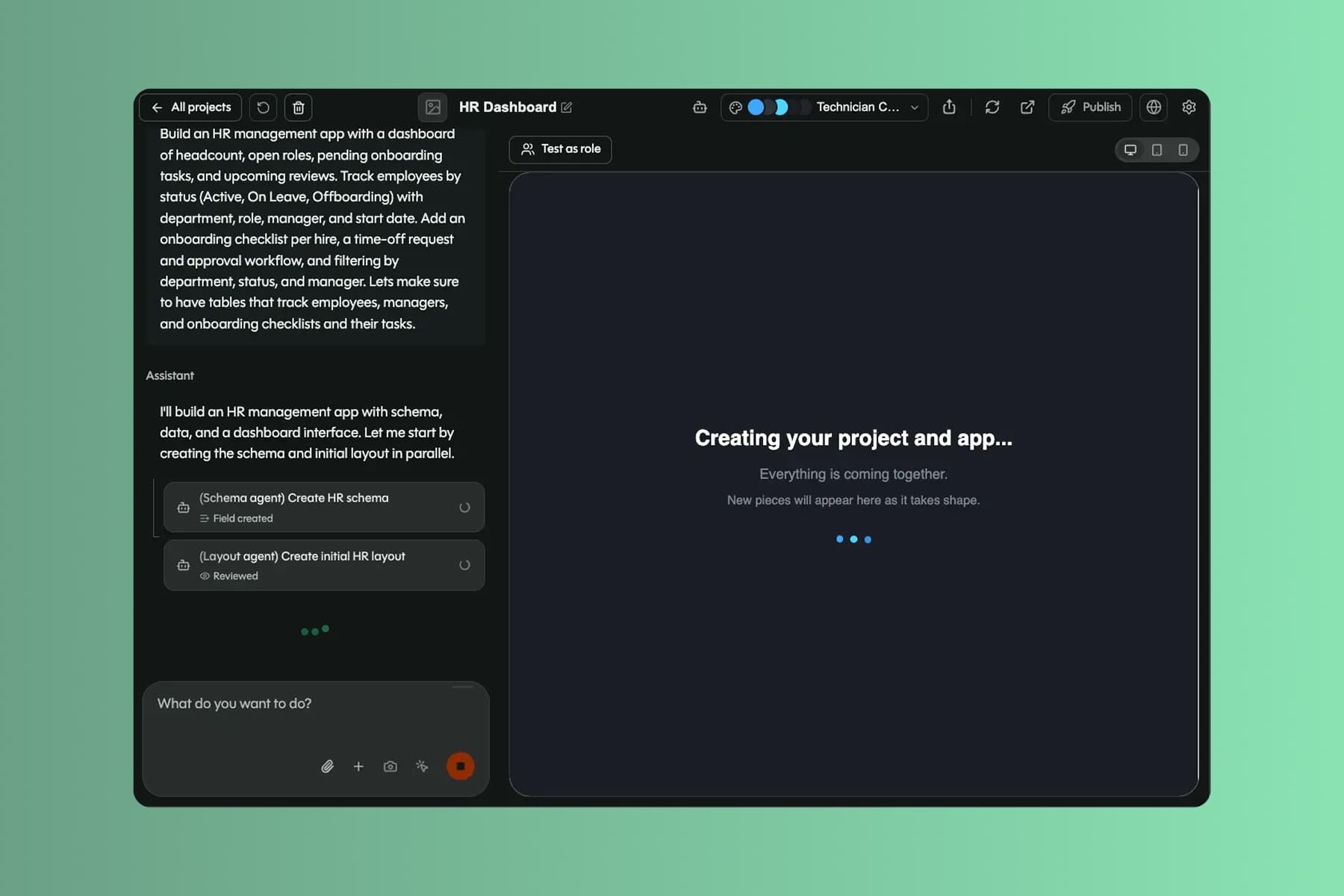Viewport: 1344px width, 896px height.
Task: Open the project image thumbnail icon
Action: [x=432, y=108]
